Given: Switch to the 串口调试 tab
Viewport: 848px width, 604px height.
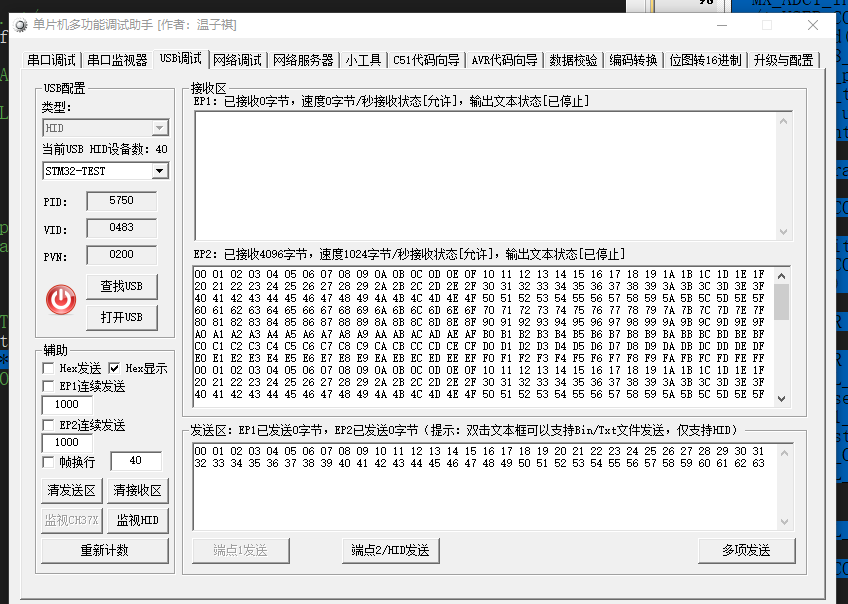Looking at the screenshot, I should [51, 60].
